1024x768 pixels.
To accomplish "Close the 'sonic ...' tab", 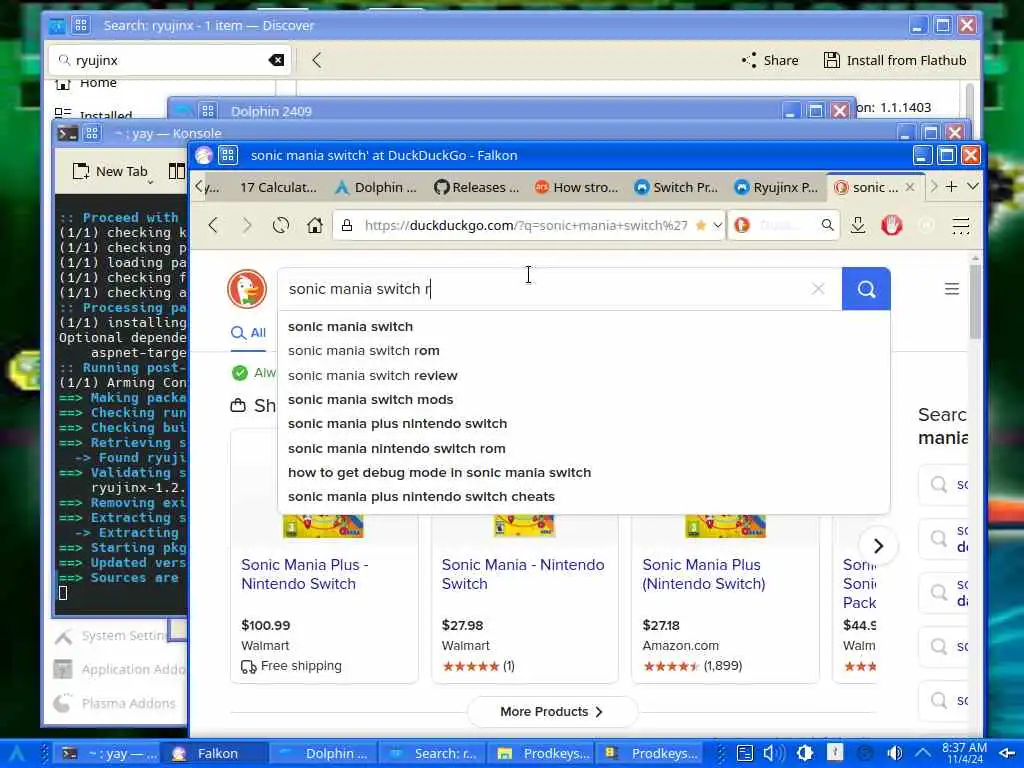I will point(910,187).
